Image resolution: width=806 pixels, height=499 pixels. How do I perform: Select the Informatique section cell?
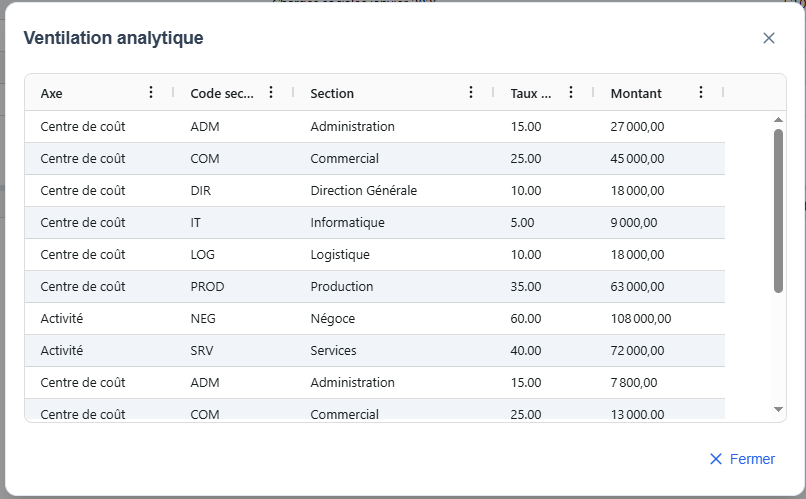point(347,223)
